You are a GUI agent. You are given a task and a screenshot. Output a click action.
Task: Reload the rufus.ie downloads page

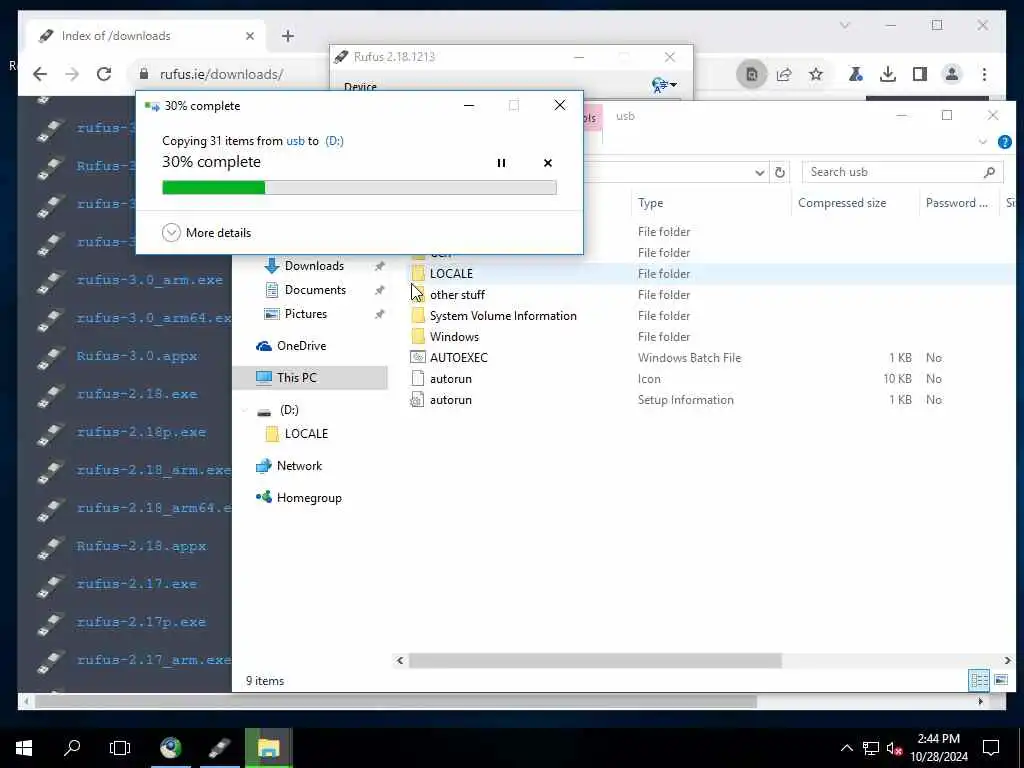[x=104, y=74]
